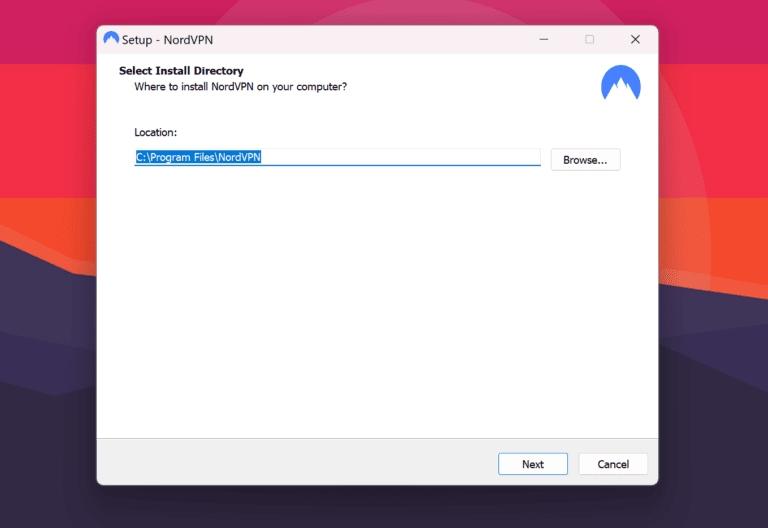The height and width of the screenshot is (528, 768).
Task: Click the 'Where to install NordVPN' subtitle
Action: pos(240,87)
